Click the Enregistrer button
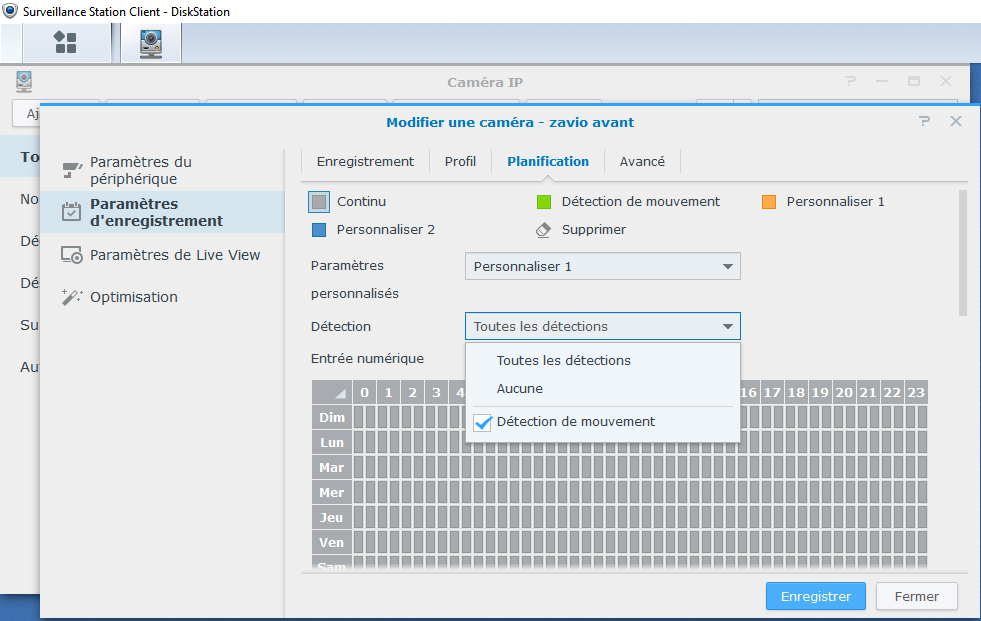This screenshot has width=981, height=621. (x=815, y=596)
